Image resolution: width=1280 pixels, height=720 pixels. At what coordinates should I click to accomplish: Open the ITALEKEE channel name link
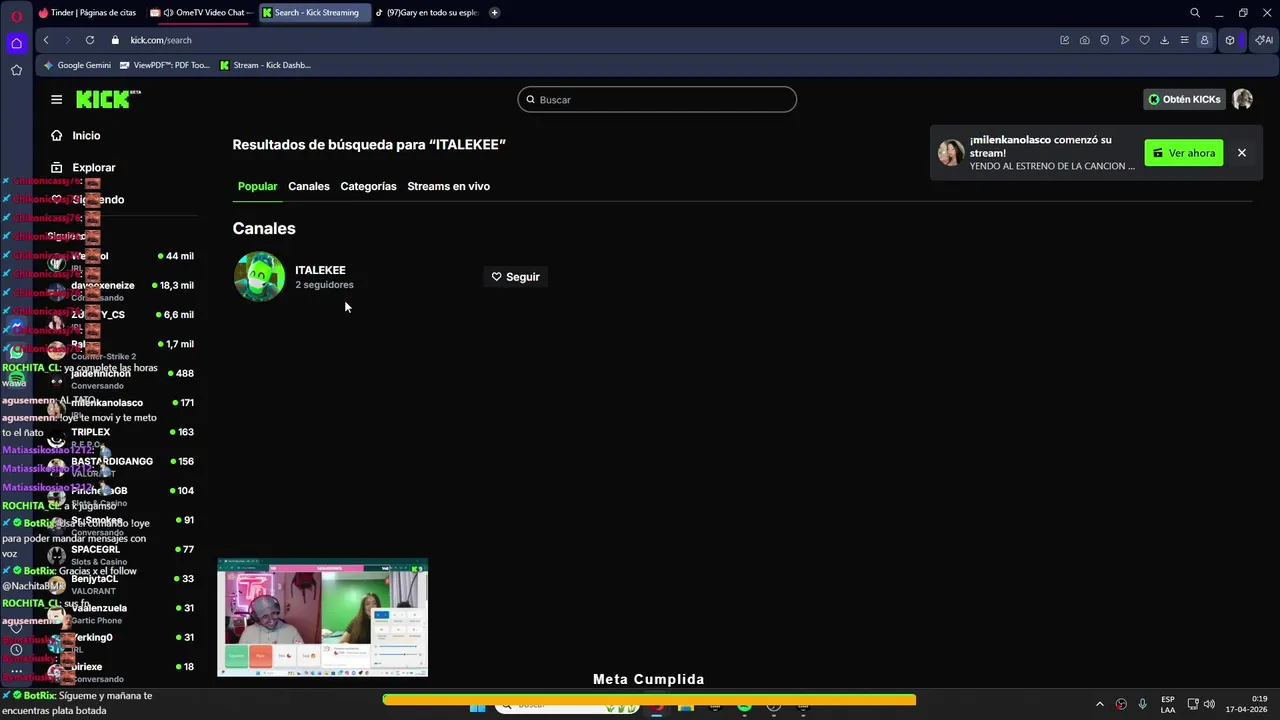(x=320, y=270)
